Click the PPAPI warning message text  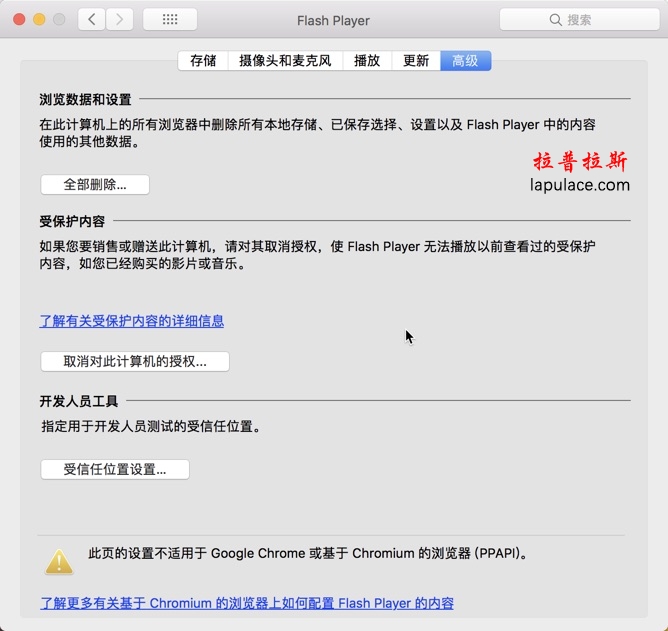point(308,553)
